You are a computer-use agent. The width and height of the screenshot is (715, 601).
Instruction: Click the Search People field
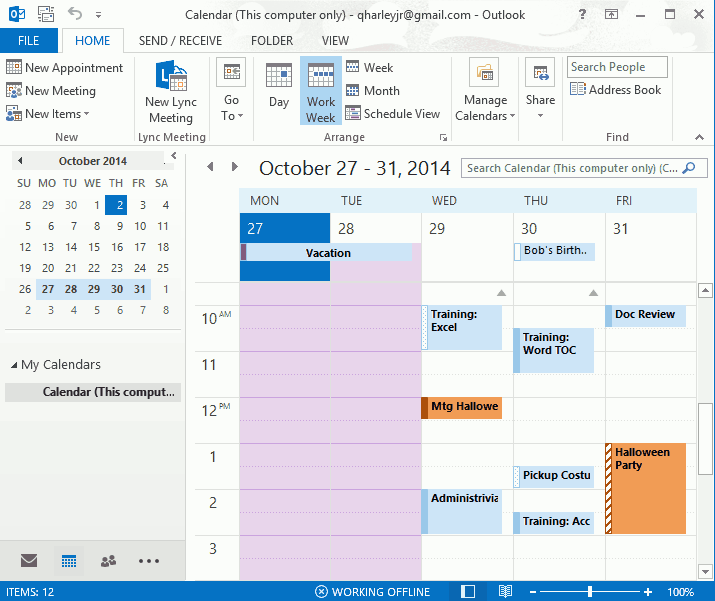618,67
